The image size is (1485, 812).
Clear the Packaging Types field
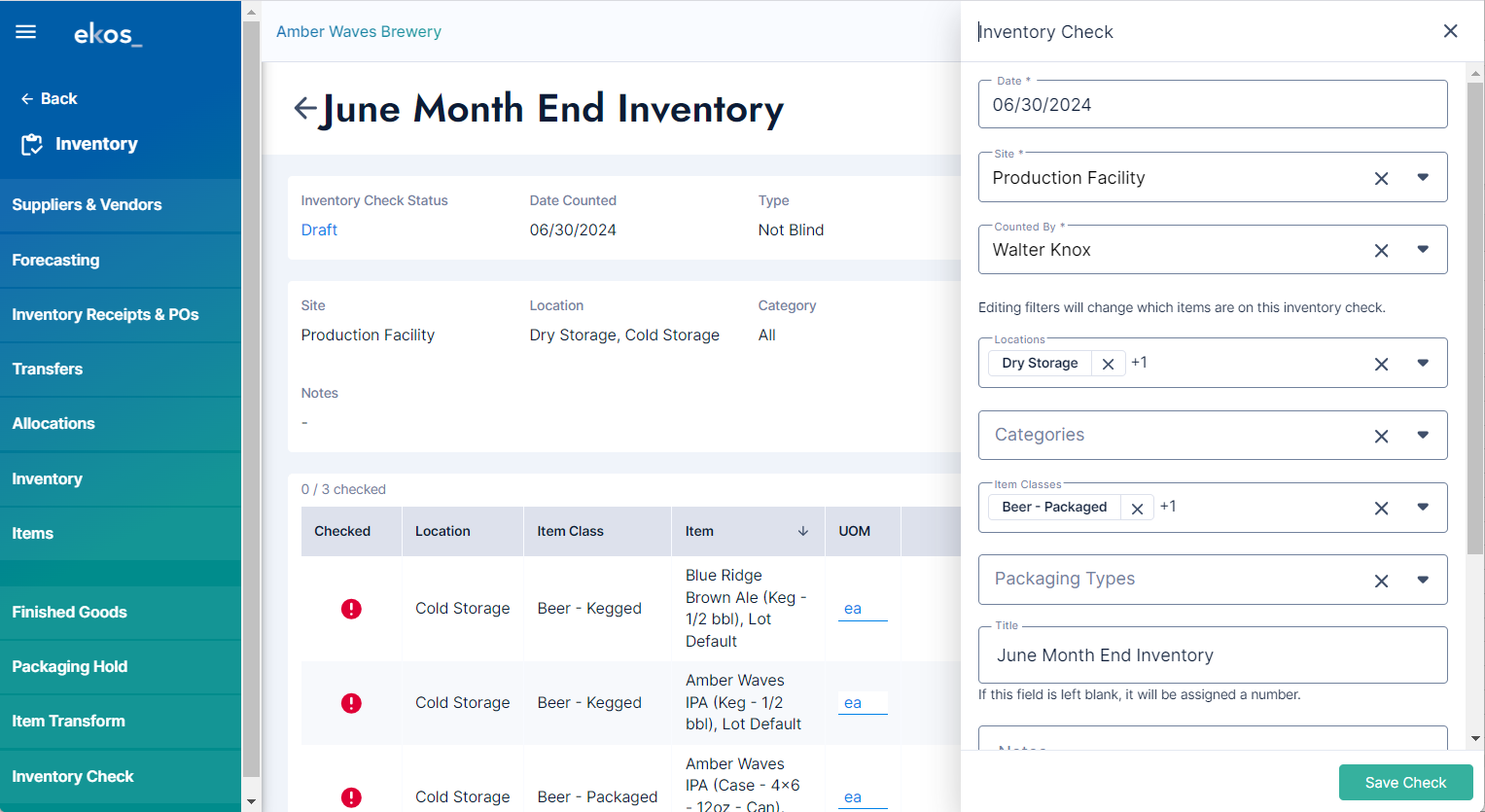[x=1381, y=581]
